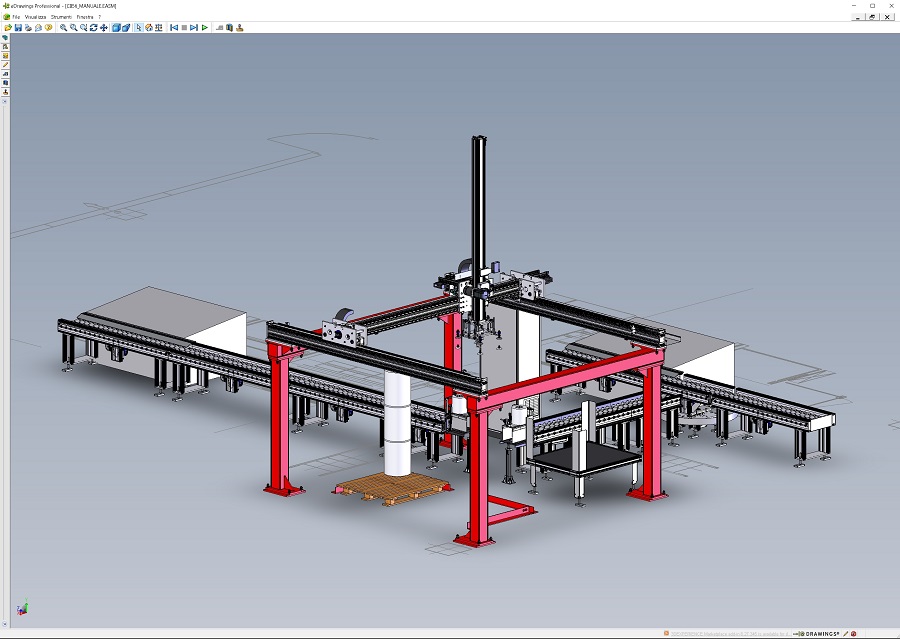Screen dimensions: 900x639
Task: Toggle perspective view cube icon
Action: tap(127, 28)
